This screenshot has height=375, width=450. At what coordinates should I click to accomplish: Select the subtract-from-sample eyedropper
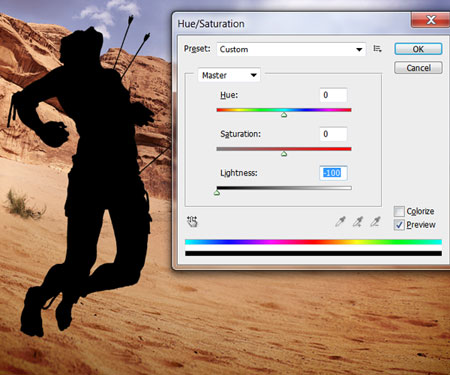click(x=375, y=221)
